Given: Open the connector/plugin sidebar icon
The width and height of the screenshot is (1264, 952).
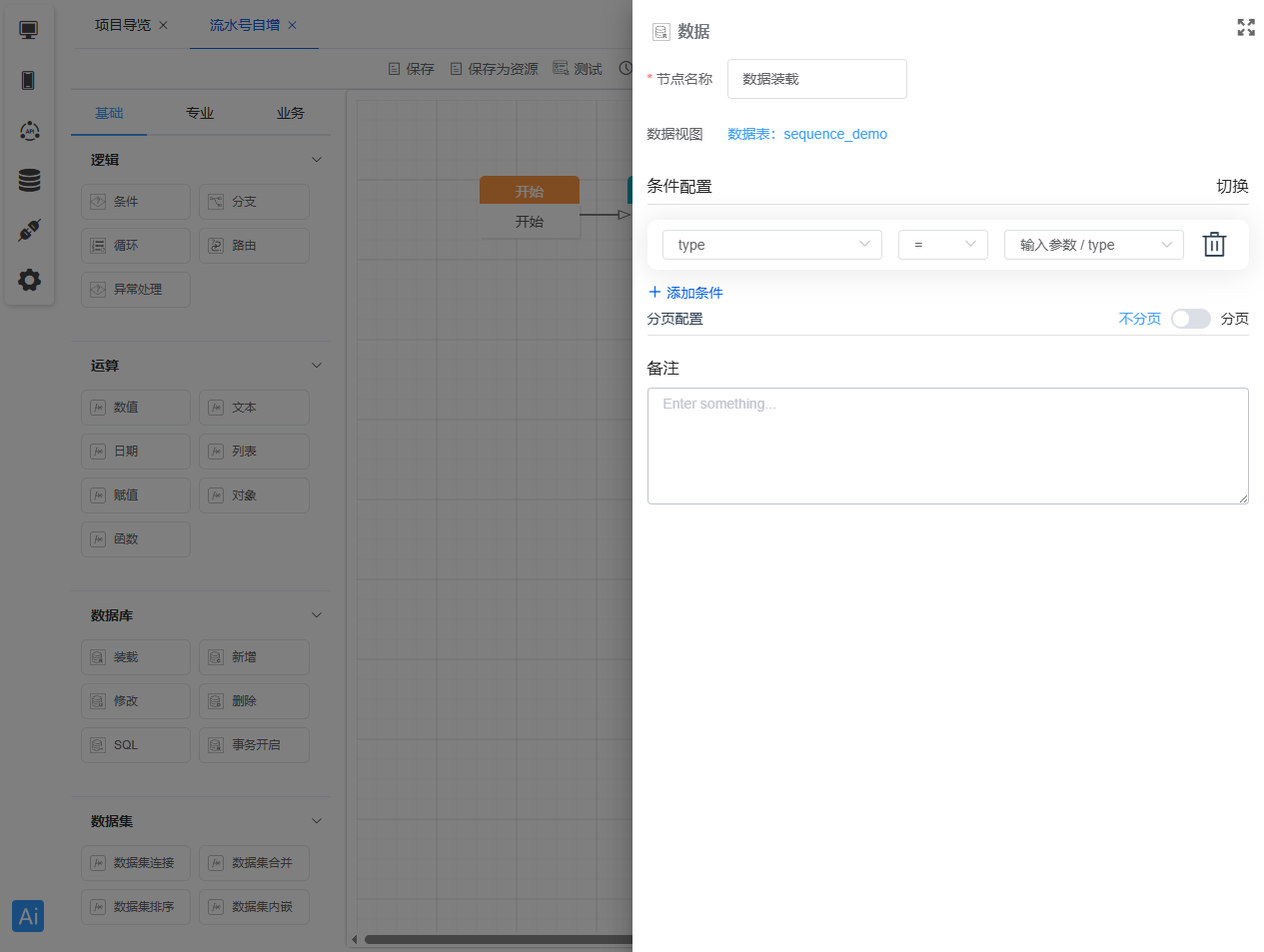Looking at the screenshot, I should [x=28, y=230].
